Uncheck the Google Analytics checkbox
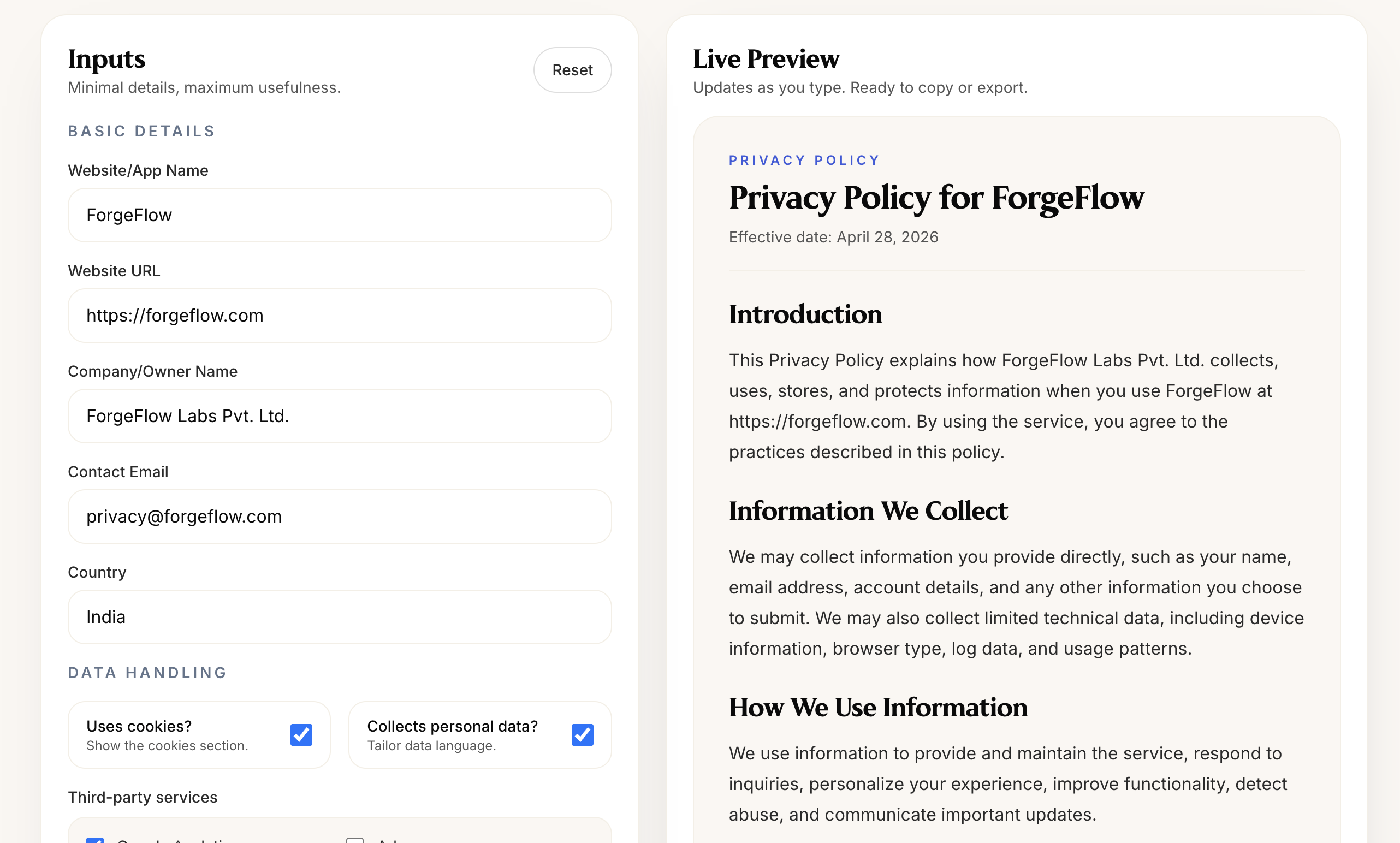This screenshot has width=1400, height=843. tap(96, 841)
